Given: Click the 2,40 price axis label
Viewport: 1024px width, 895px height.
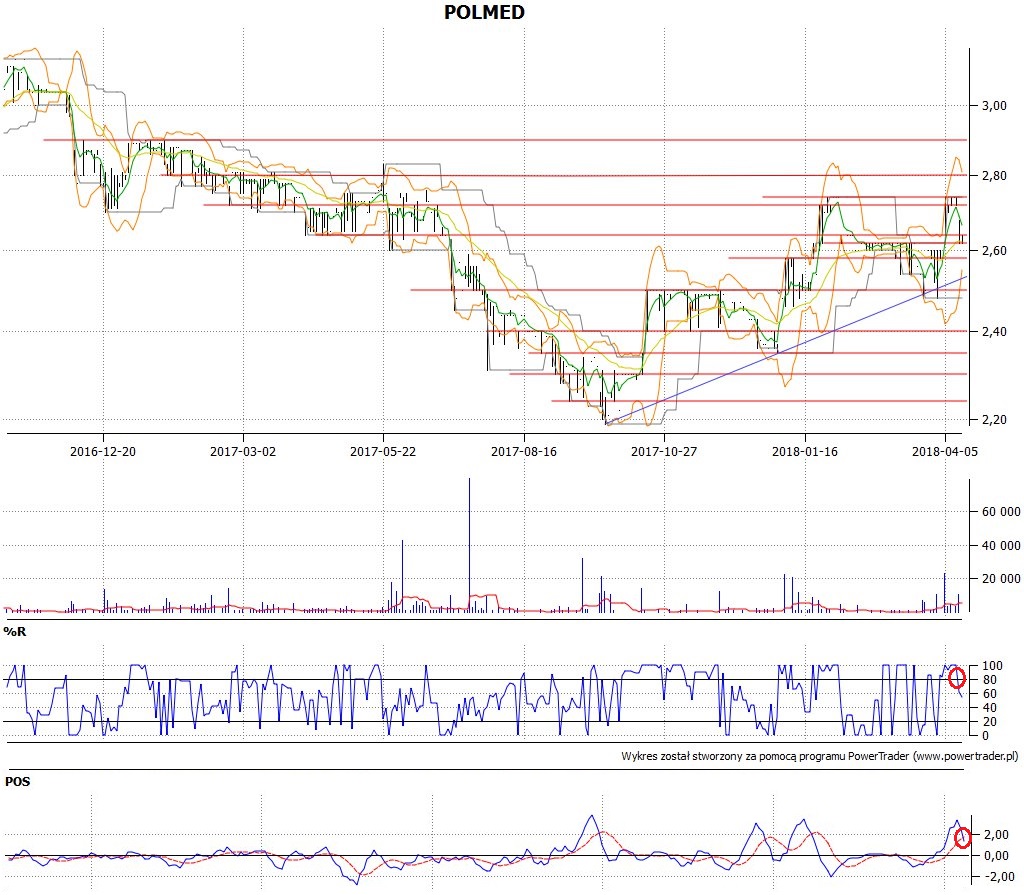Looking at the screenshot, I should (994, 331).
